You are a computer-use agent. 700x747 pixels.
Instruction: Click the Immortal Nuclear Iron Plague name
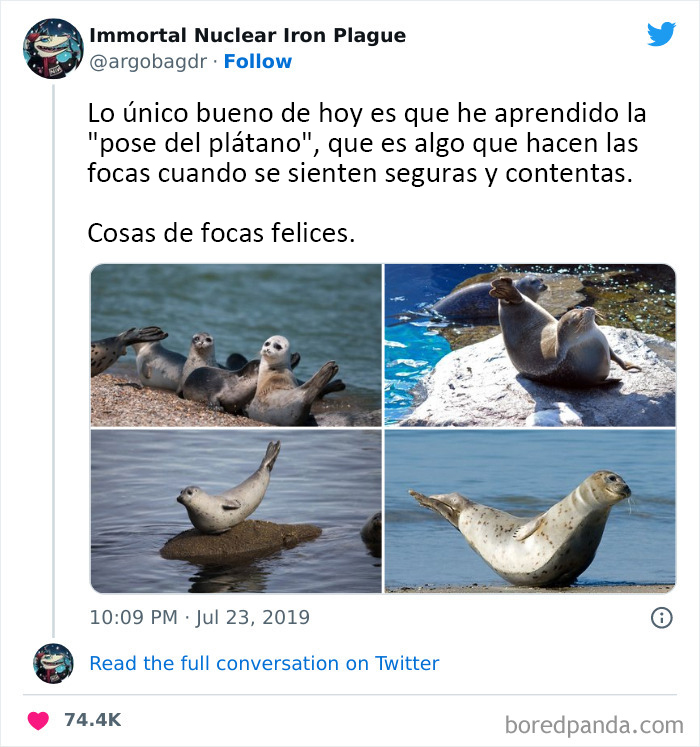pos(247,35)
